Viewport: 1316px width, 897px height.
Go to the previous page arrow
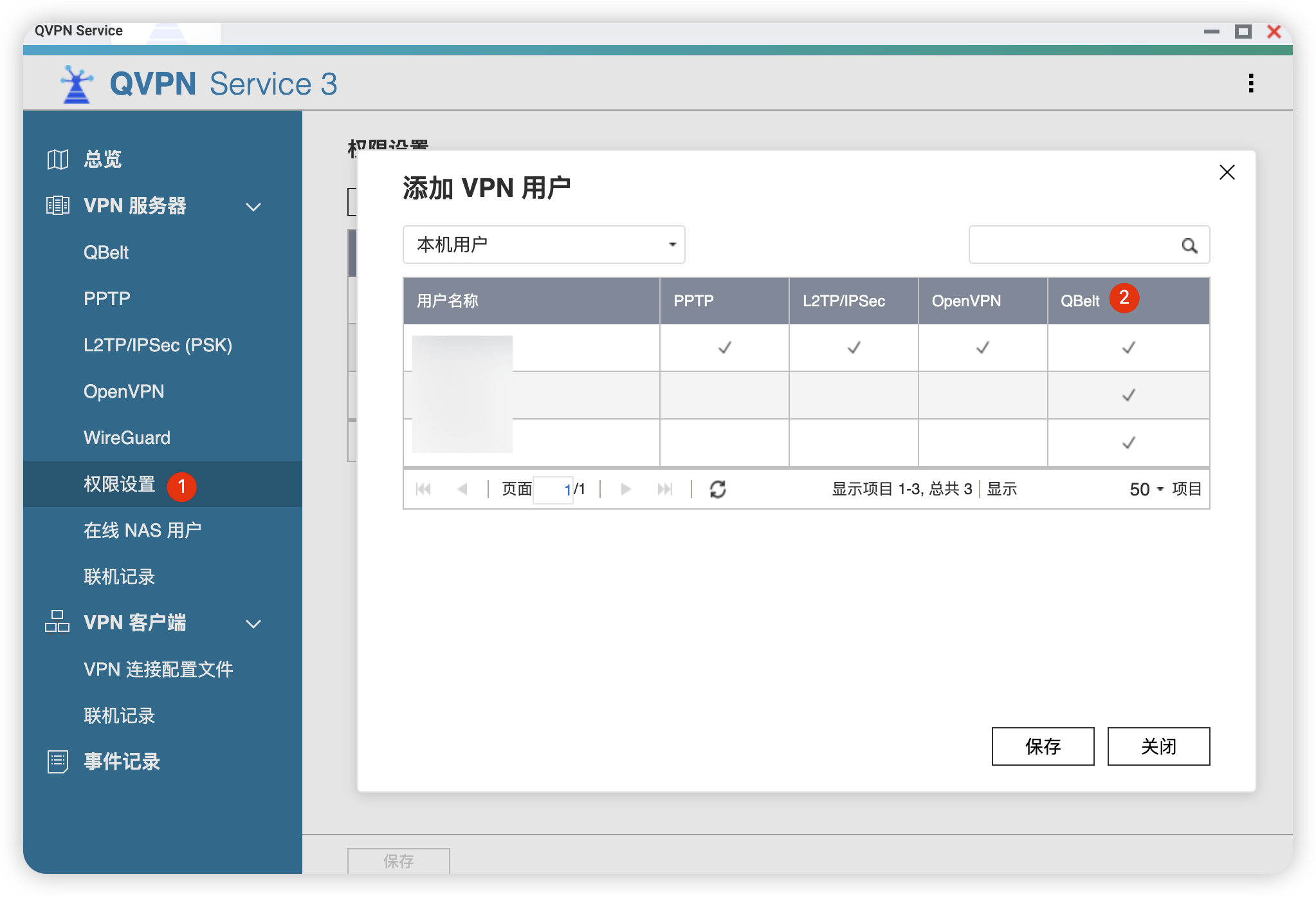462,489
